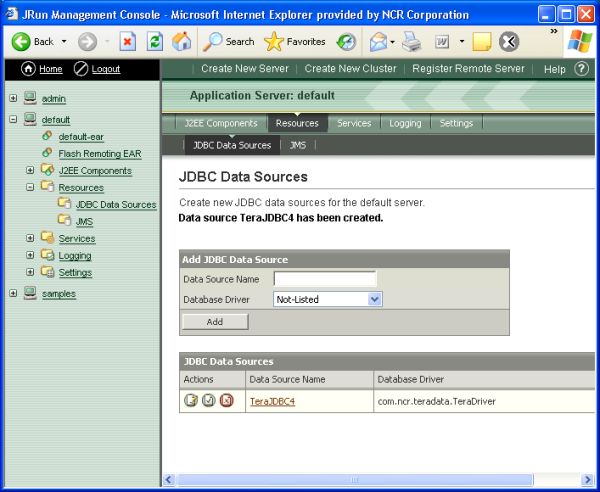Open the Search magnifier toolbar button

coord(228,41)
